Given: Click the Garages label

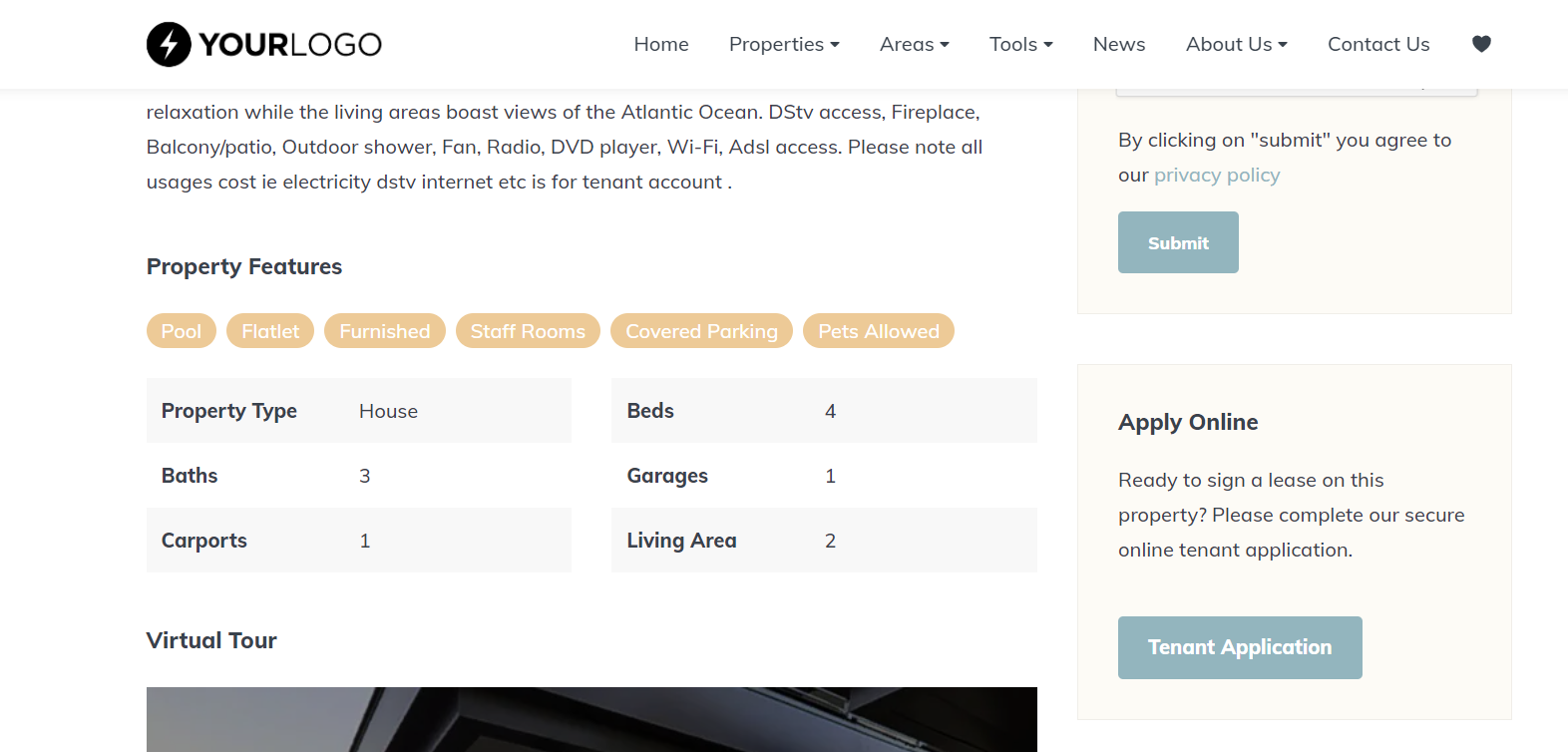Looking at the screenshot, I should tap(667, 476).
